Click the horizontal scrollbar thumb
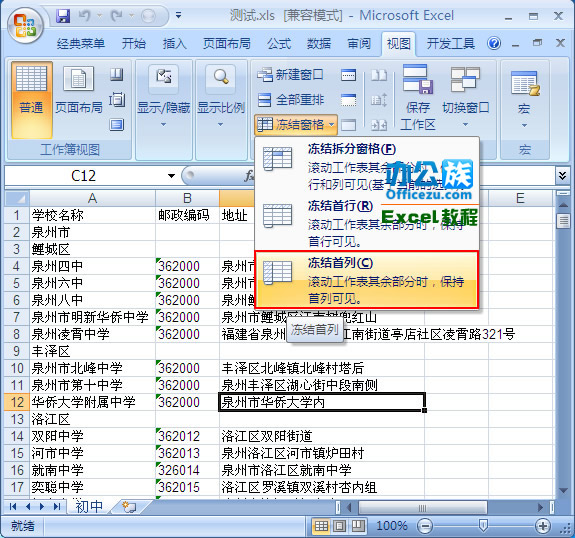The image size is (575, 538). (x=422, y=508)
